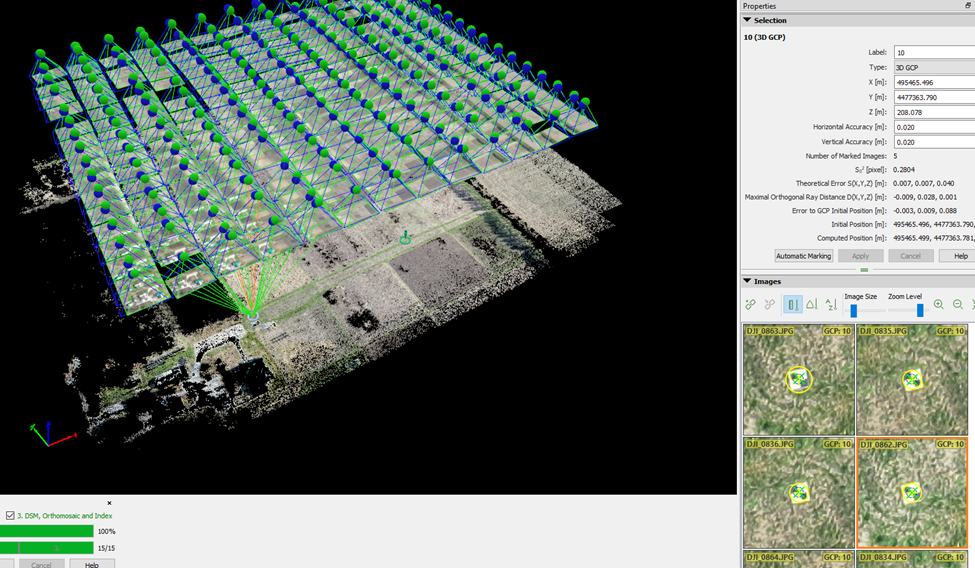The height and width of the screenshot is (568, 975).
Task: Click the 'Image Size' label
Action: [861, 297]
